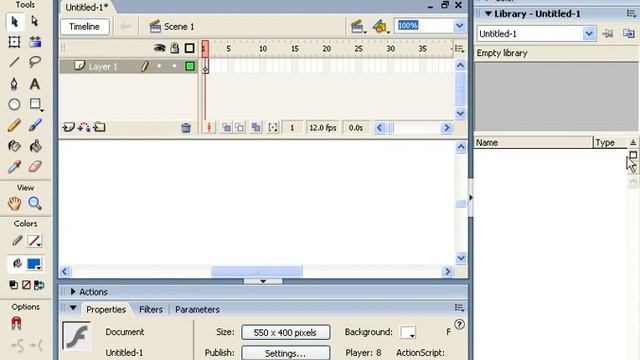Select the Pen tool
Image resolution: width=640 pixels, height=360 pixels.
14,84
